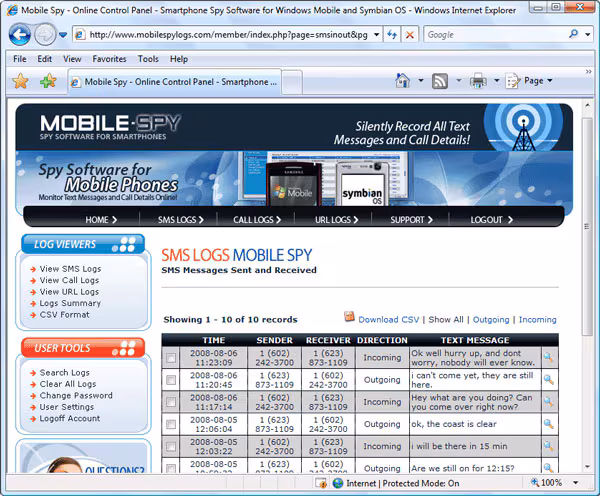View details magnifier for 'i can't come yet' message
The height and width of the screenshot is (496, 600).
549,380
